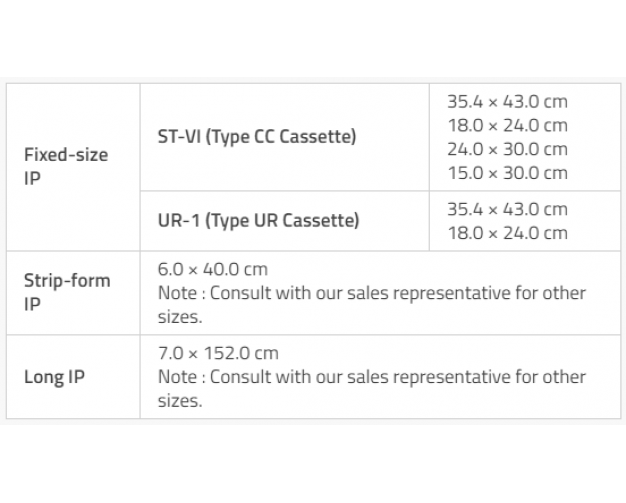626x503 pixels.
Task: Click the word 'Cassette)' in ST-VI label
Action: (321, 137)
